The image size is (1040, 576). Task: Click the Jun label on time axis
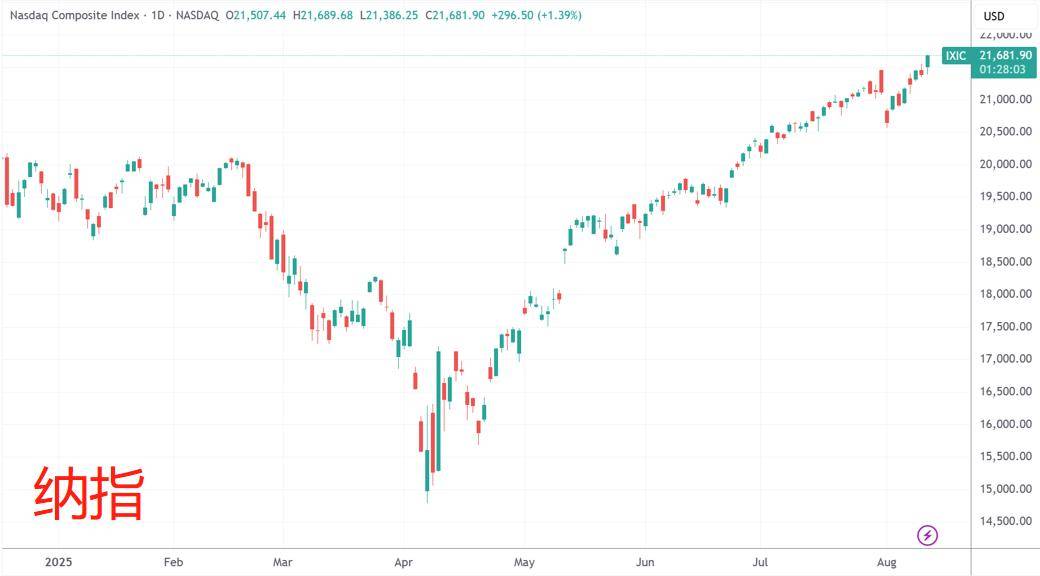click(645, 562)
